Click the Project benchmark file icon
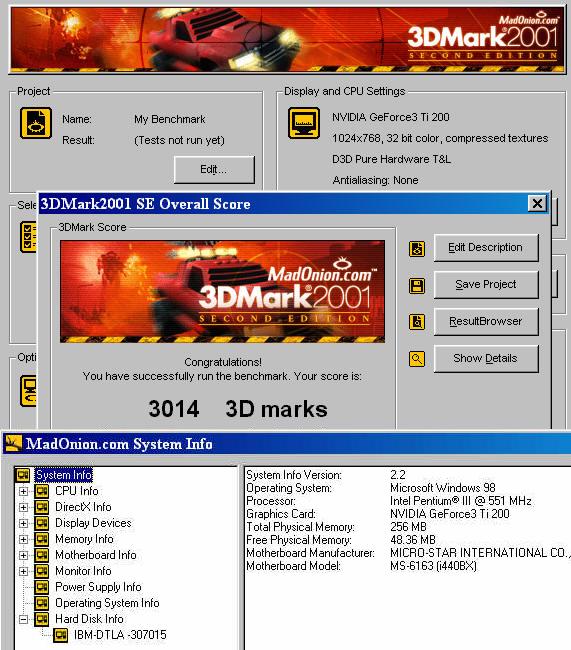Image resolution: width=571 pixels, height=650 pixels. click(x=36, y=123)
